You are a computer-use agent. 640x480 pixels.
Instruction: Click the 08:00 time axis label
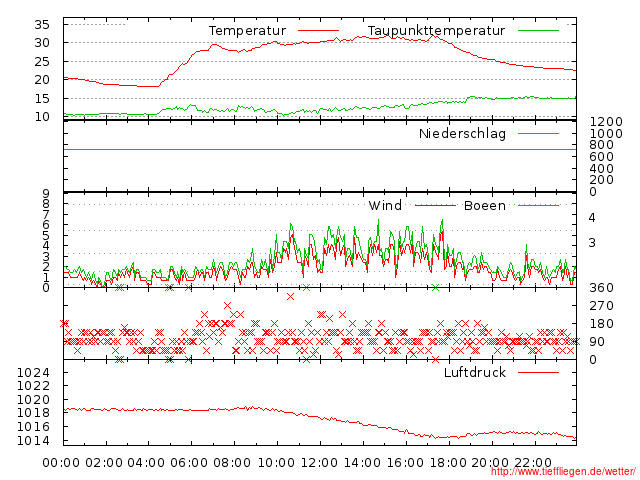coord(232,463)
